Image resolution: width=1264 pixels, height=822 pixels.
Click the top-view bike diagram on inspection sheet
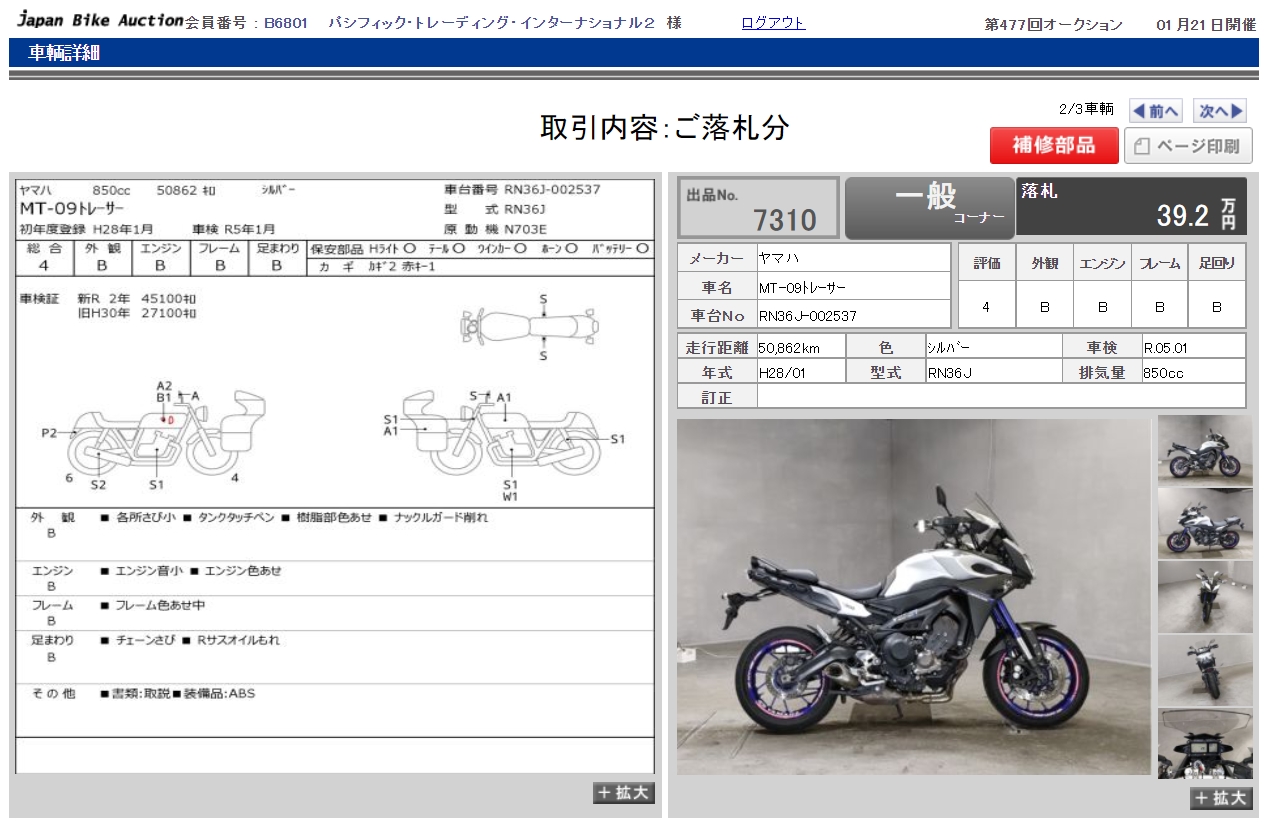(x=529, y=326)
